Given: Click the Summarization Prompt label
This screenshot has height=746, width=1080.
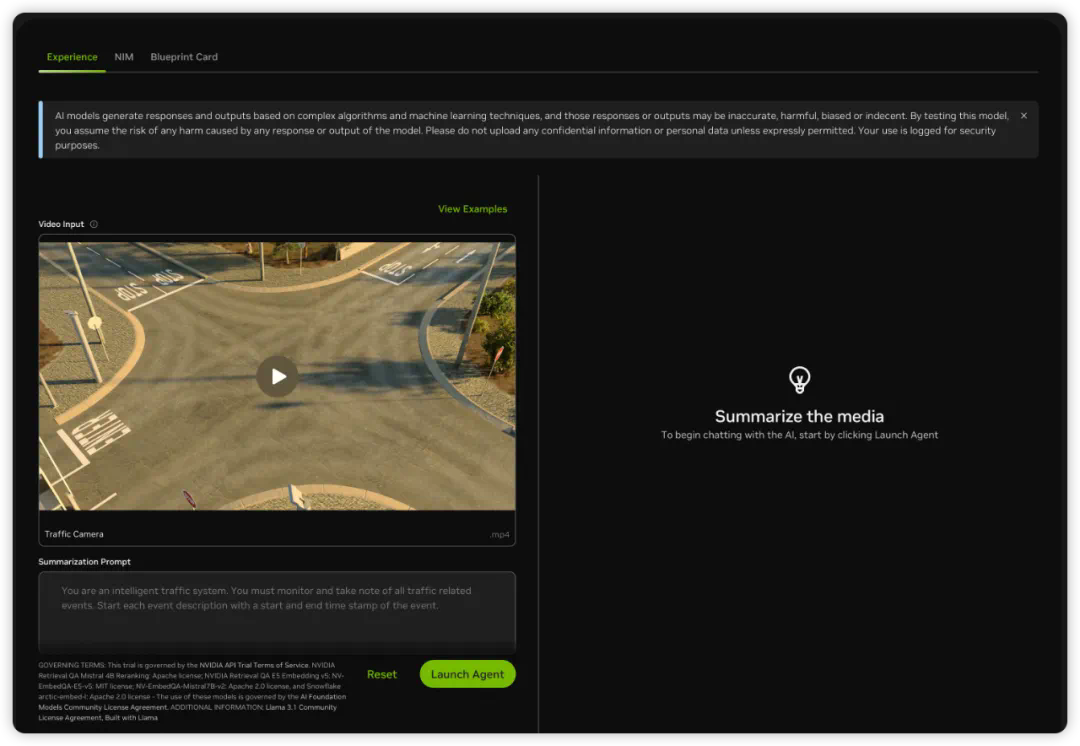Looking at the screenshot, I should tap(84, 562).
